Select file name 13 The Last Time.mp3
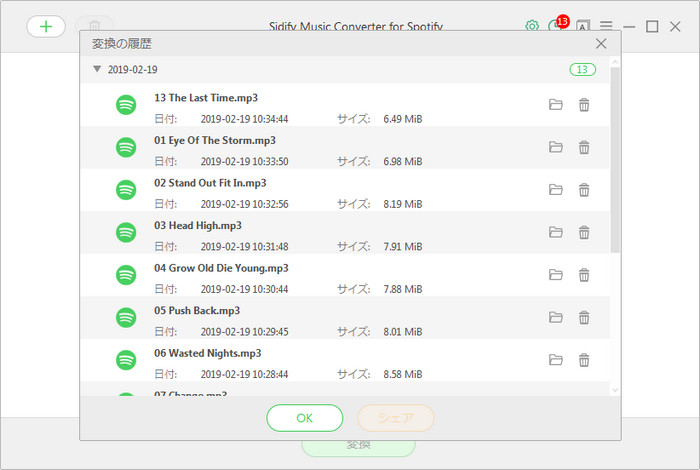 click(206, 98)
